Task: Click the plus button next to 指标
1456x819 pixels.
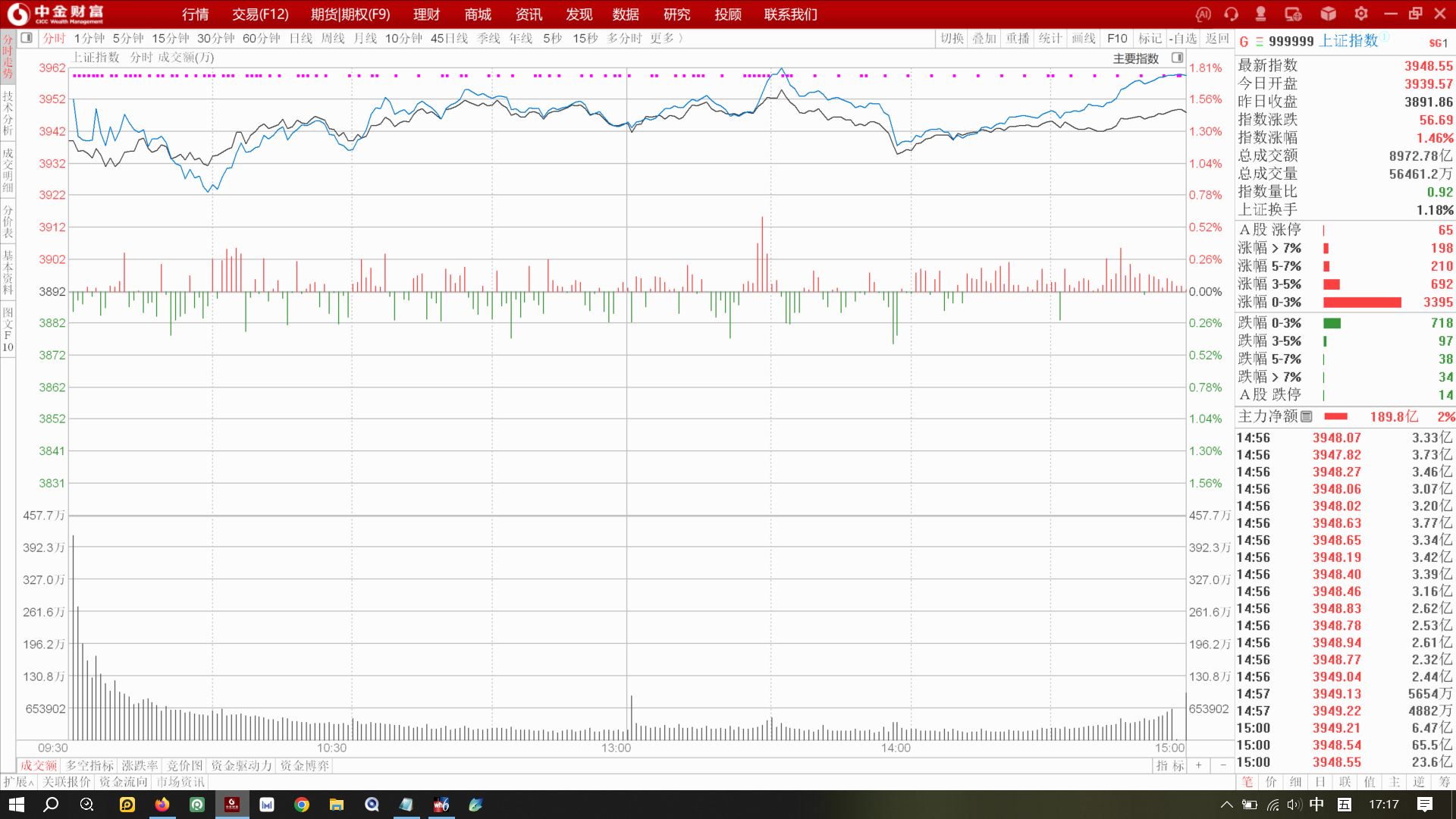Action: point(1198,766)
